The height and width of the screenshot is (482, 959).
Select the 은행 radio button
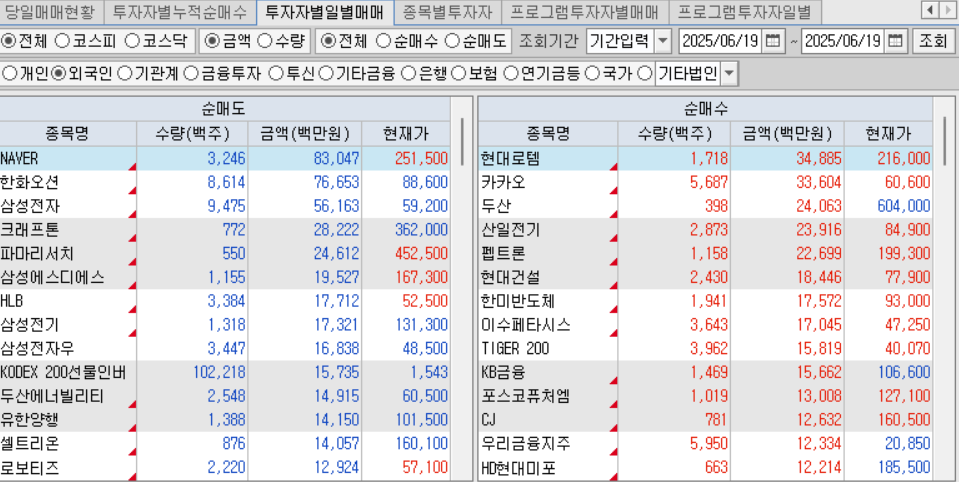pyautogui.click(x=408, y=74)
